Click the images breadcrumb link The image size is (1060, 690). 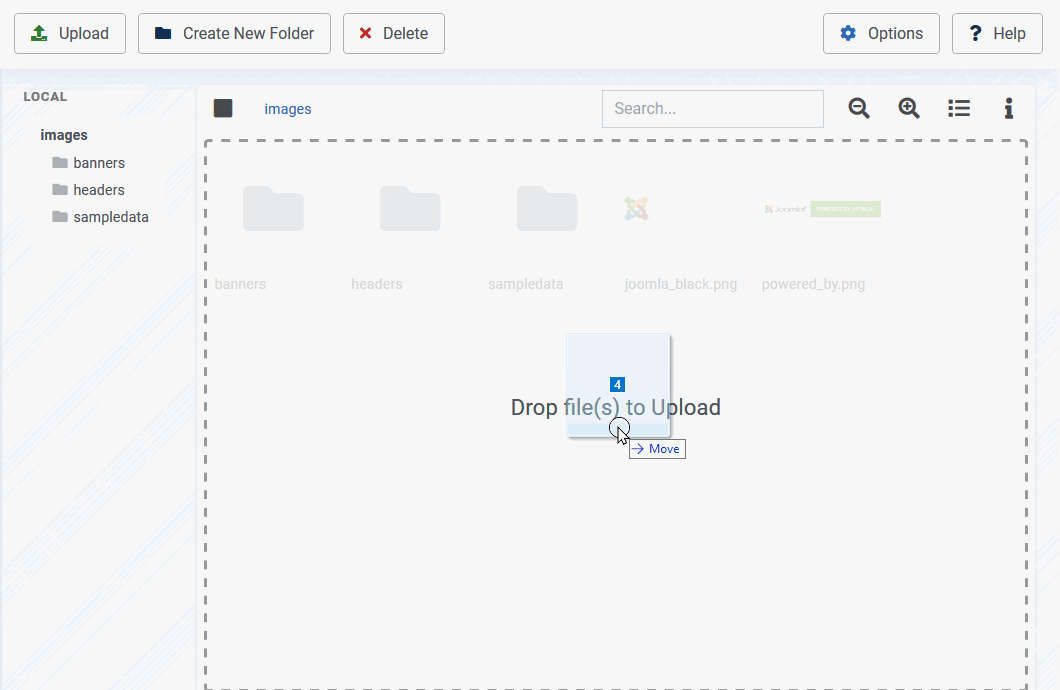coord(288,109)
